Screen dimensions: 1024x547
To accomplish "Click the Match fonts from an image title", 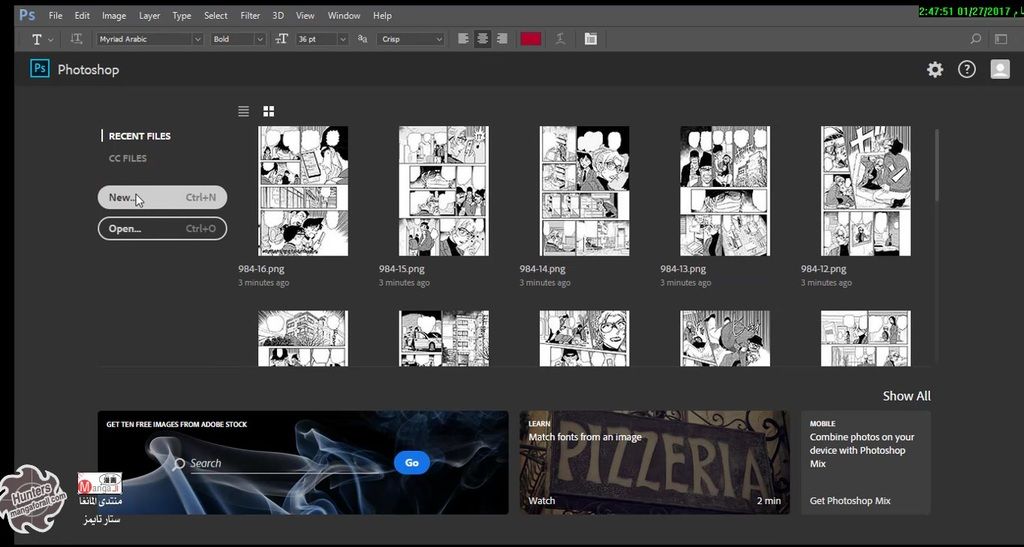I will (x=585, y=437).
